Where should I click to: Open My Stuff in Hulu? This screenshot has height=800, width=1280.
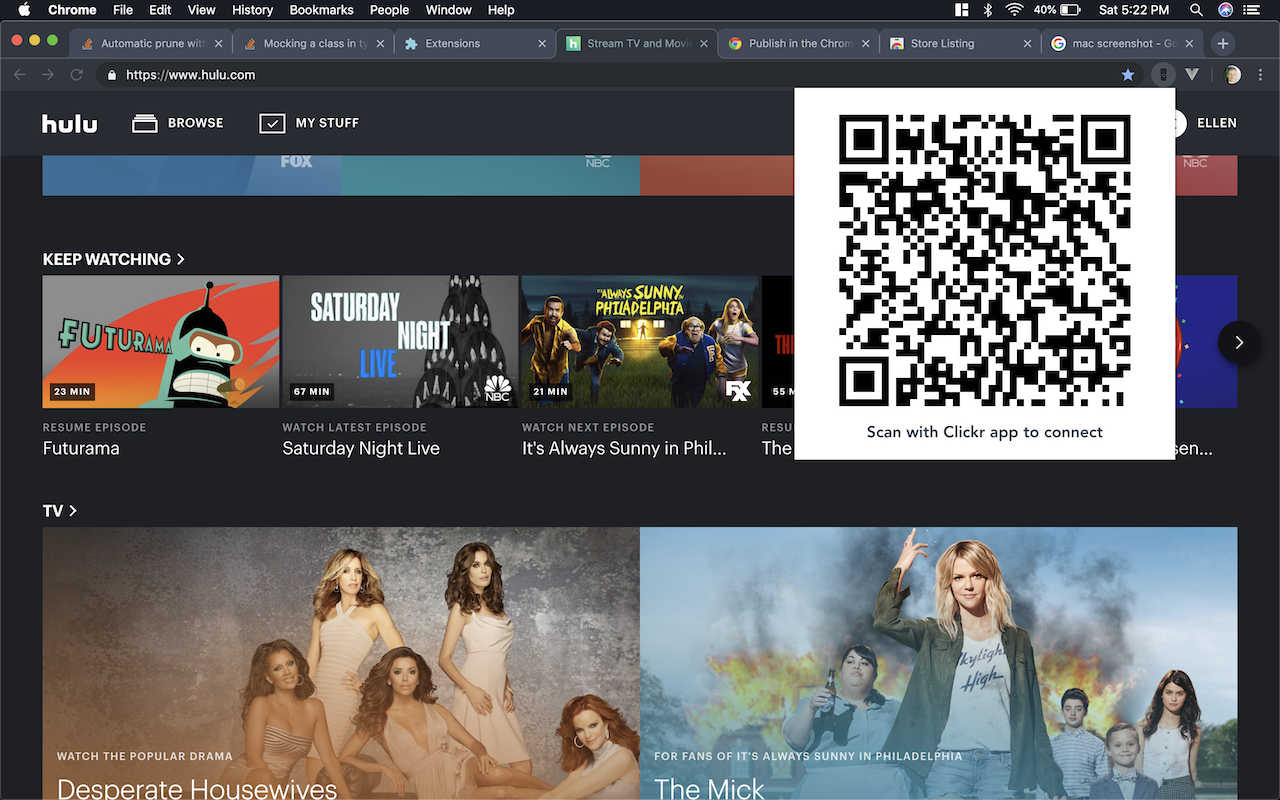pos(309,123)
